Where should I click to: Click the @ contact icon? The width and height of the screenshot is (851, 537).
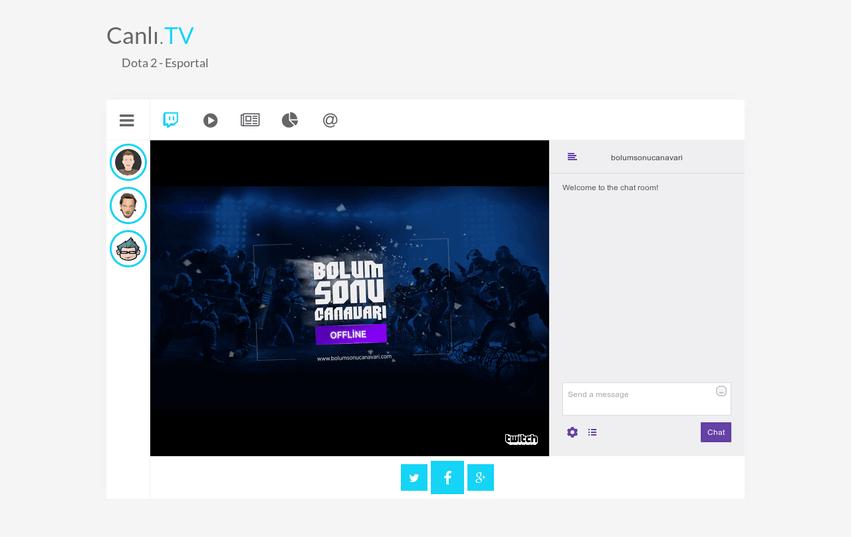pyautogui.click(x=330, y=120)
